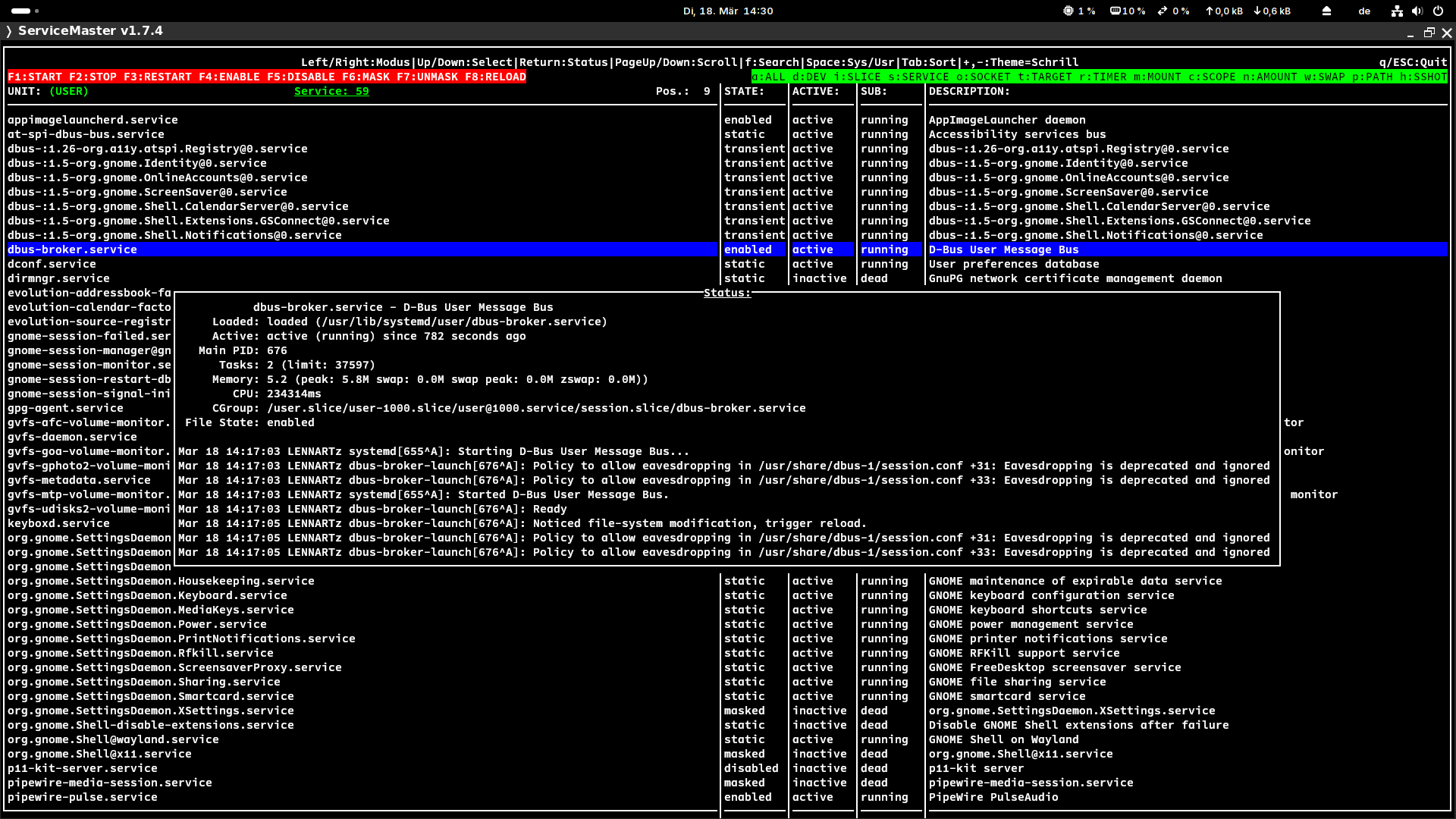
Task: Select org.gnome.SettingsDaemon.Power.service row
Action: [x=728, y=624]
